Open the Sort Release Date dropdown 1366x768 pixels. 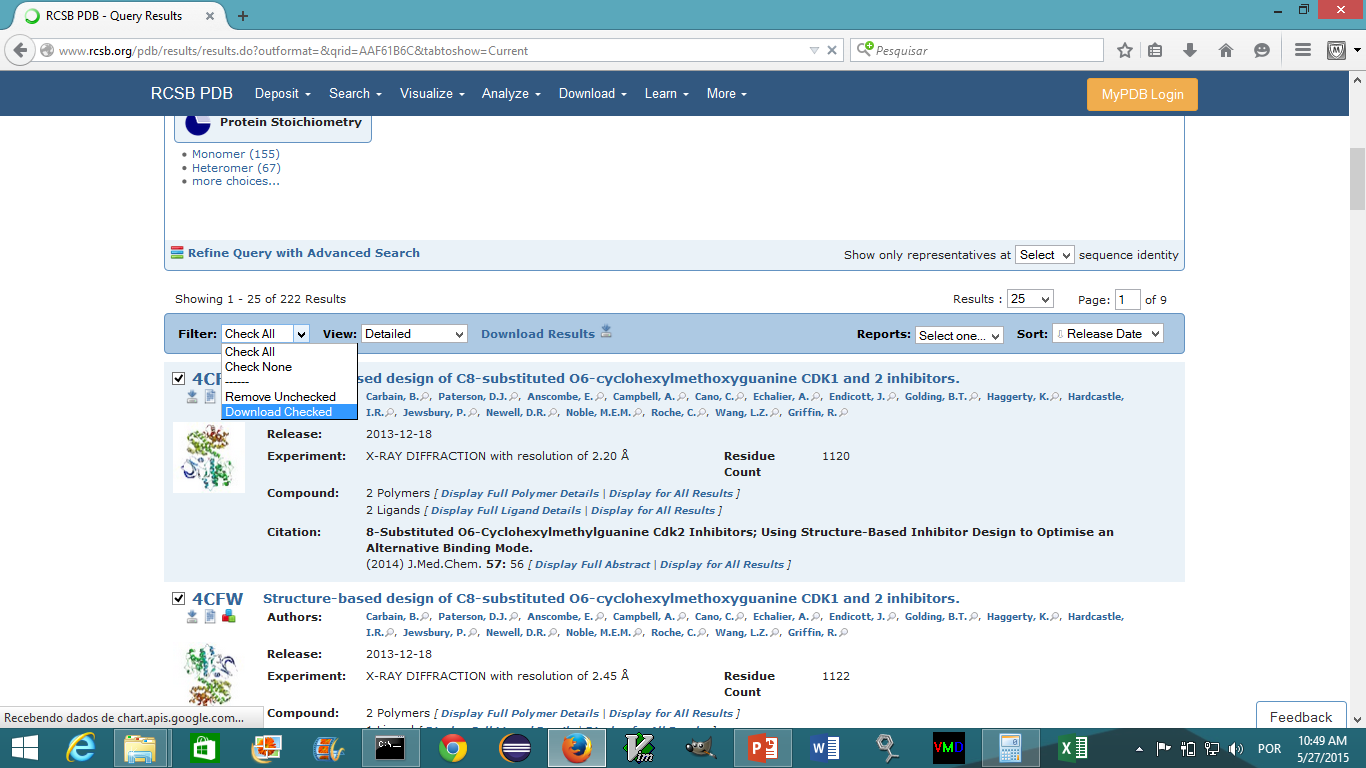pos(1108,334)
